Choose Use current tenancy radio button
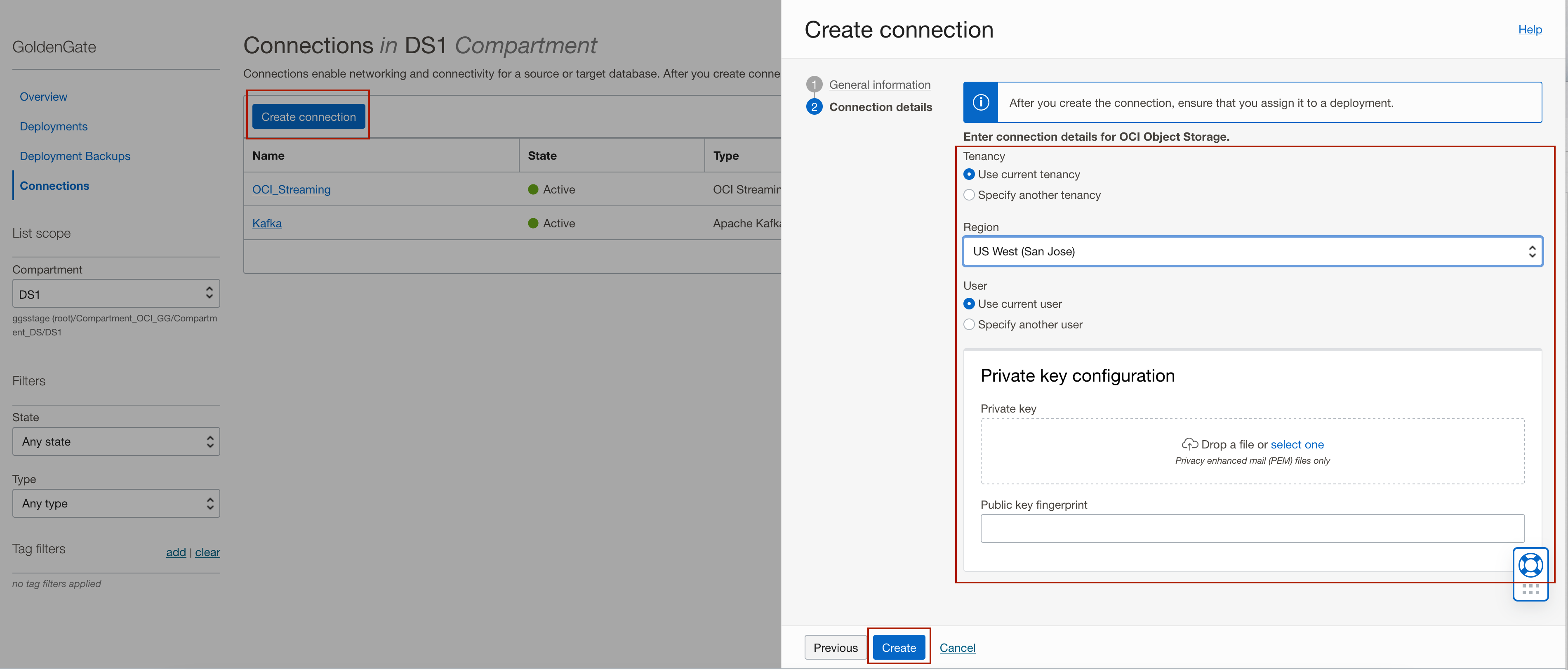 (969, 174)
